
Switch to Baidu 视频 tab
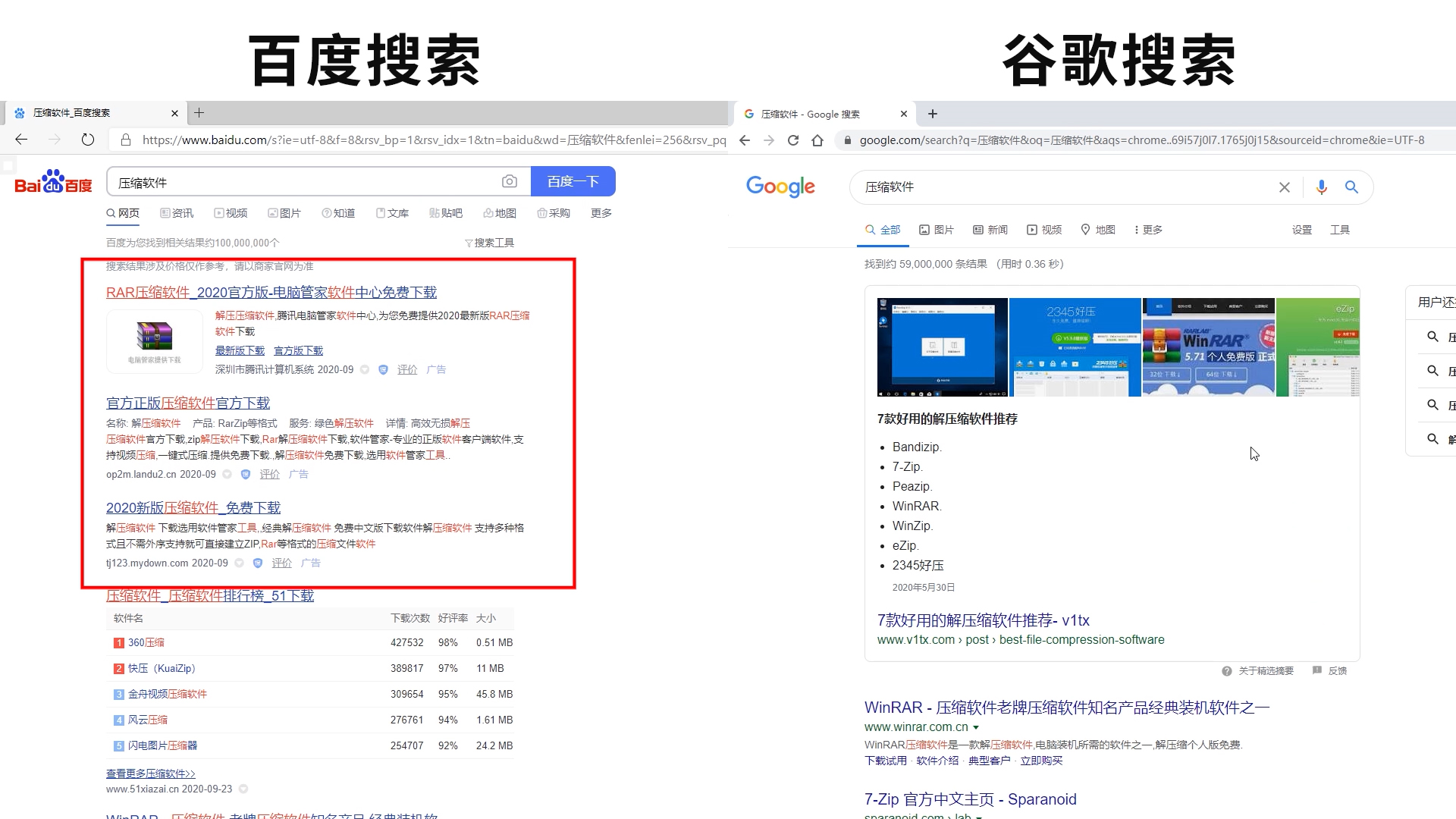[x=231, y=213]
